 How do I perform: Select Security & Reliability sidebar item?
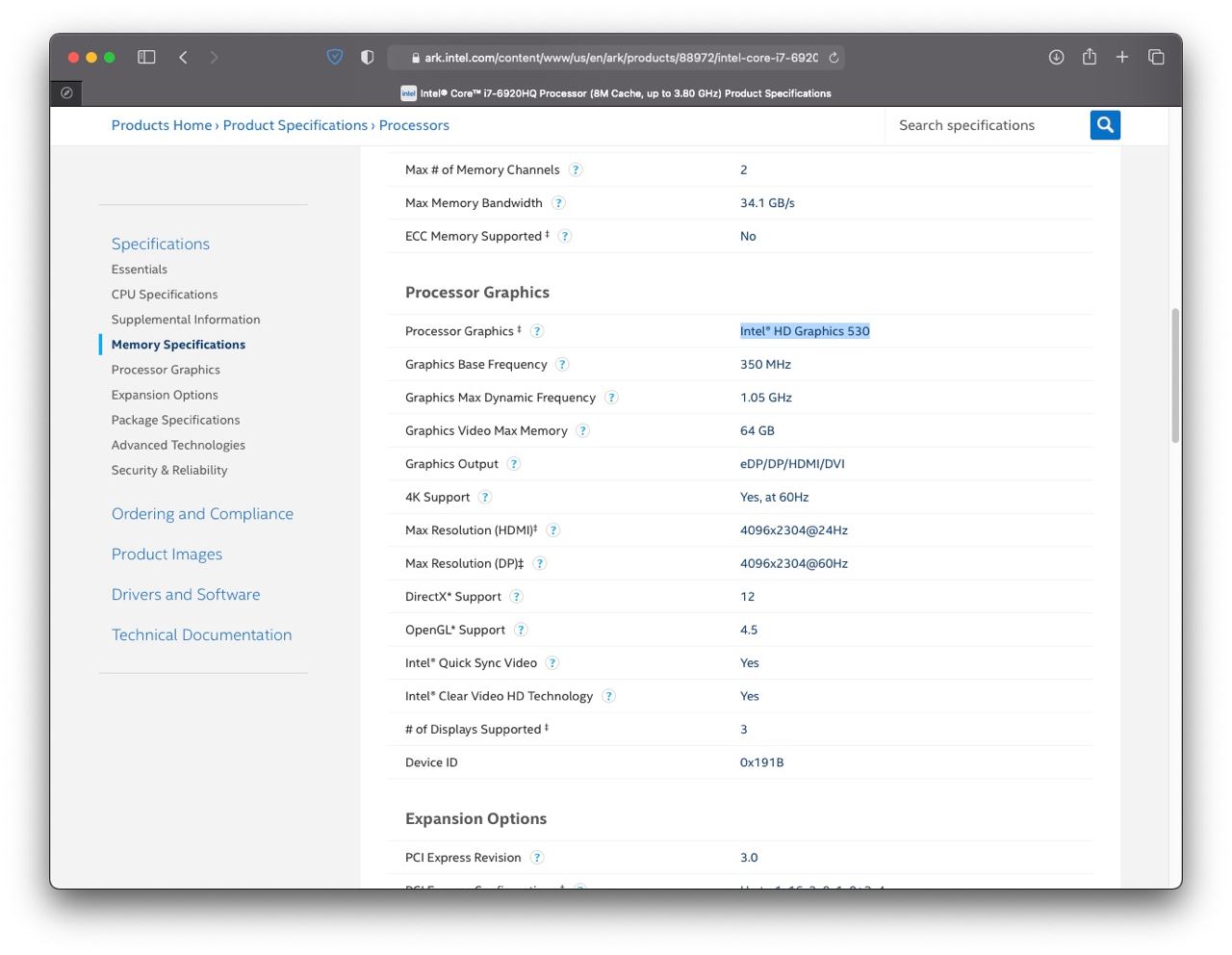[x=169, y=470]
